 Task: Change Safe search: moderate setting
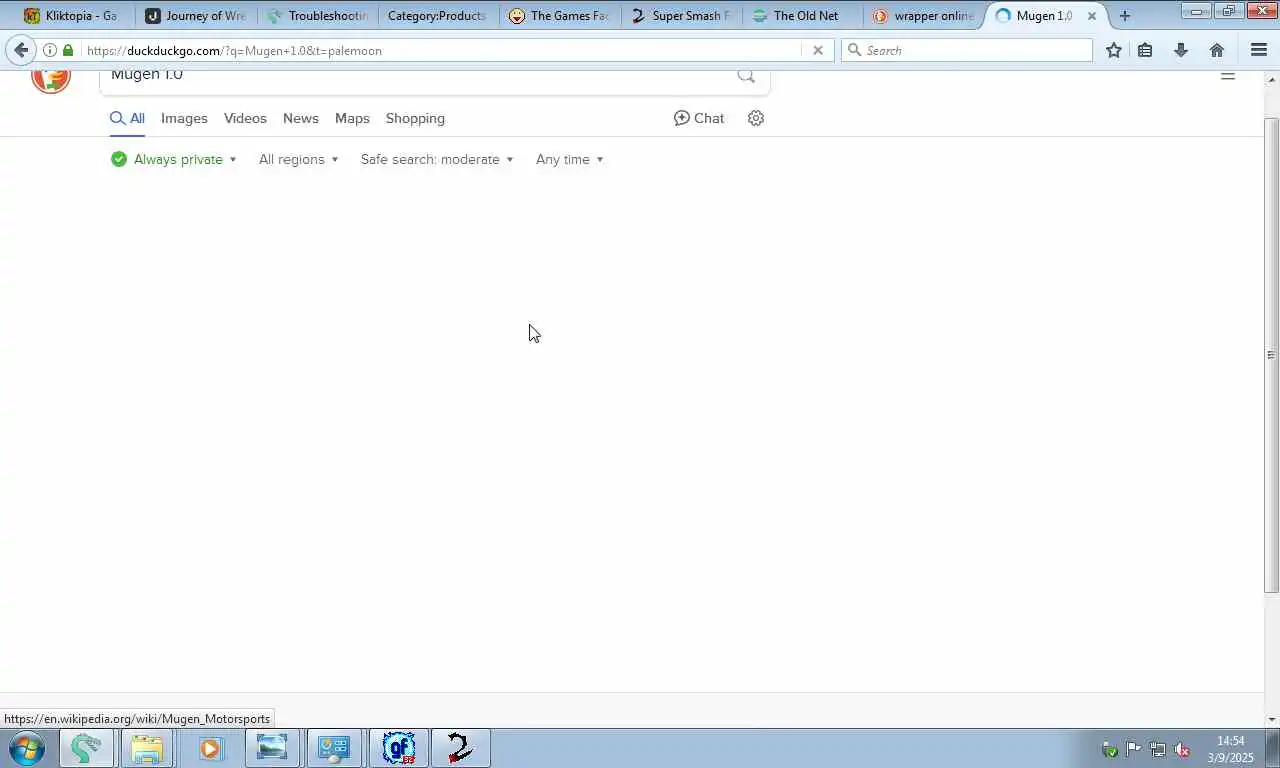coord(437,159)
